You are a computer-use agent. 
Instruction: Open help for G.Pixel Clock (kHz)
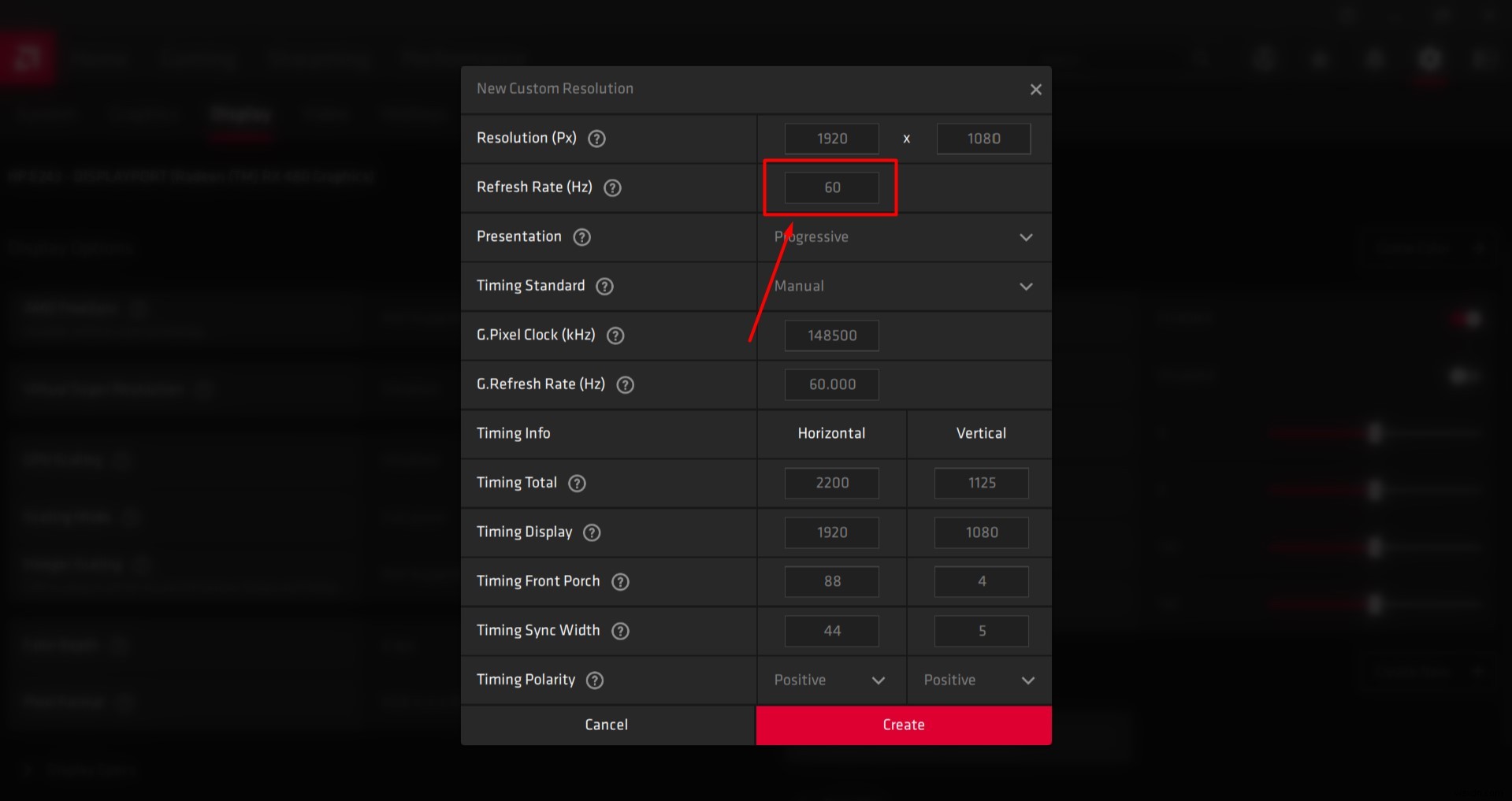[615, 336]
